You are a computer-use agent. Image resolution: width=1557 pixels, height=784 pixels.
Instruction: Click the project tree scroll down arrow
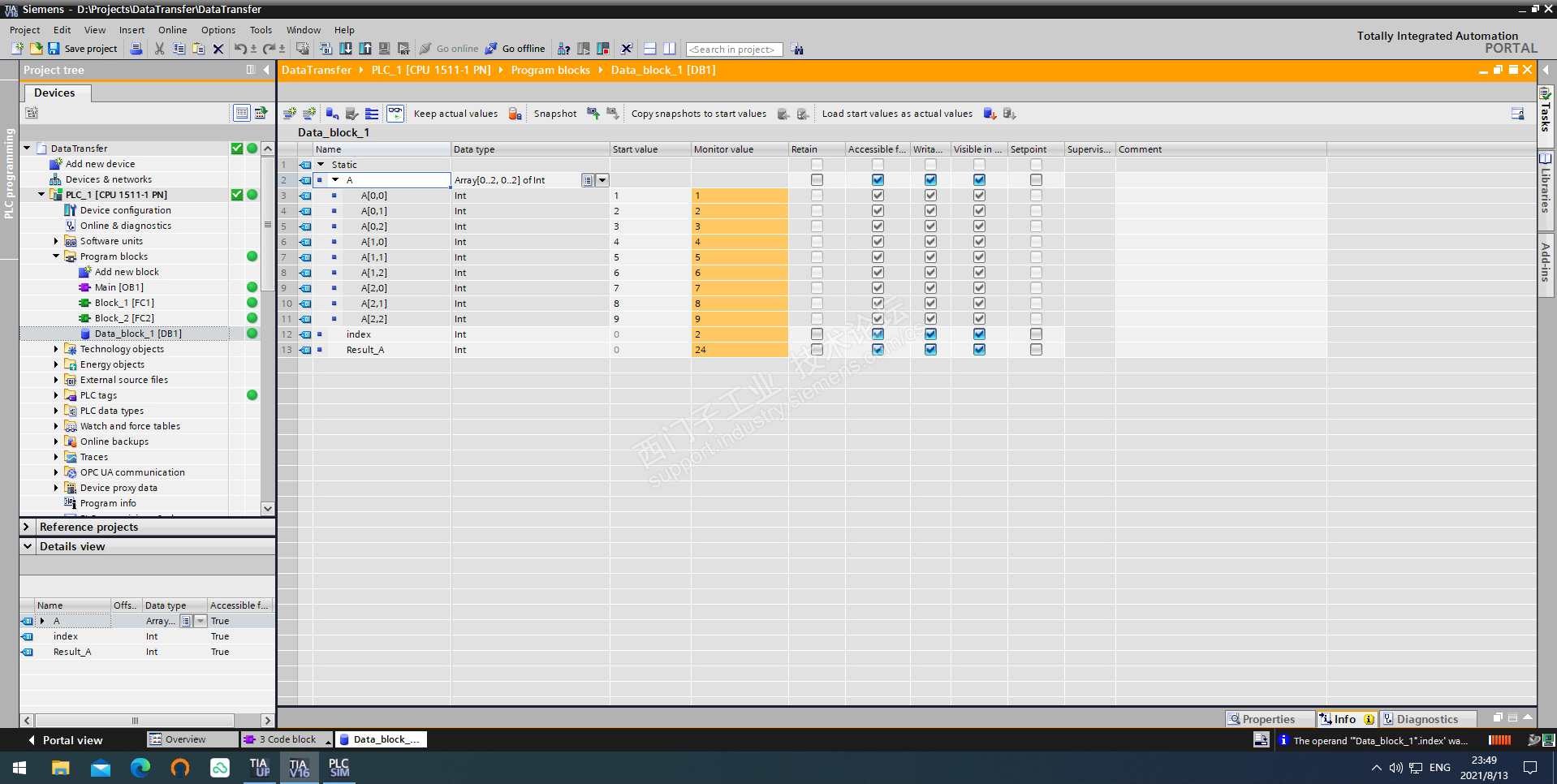(268, 509)
